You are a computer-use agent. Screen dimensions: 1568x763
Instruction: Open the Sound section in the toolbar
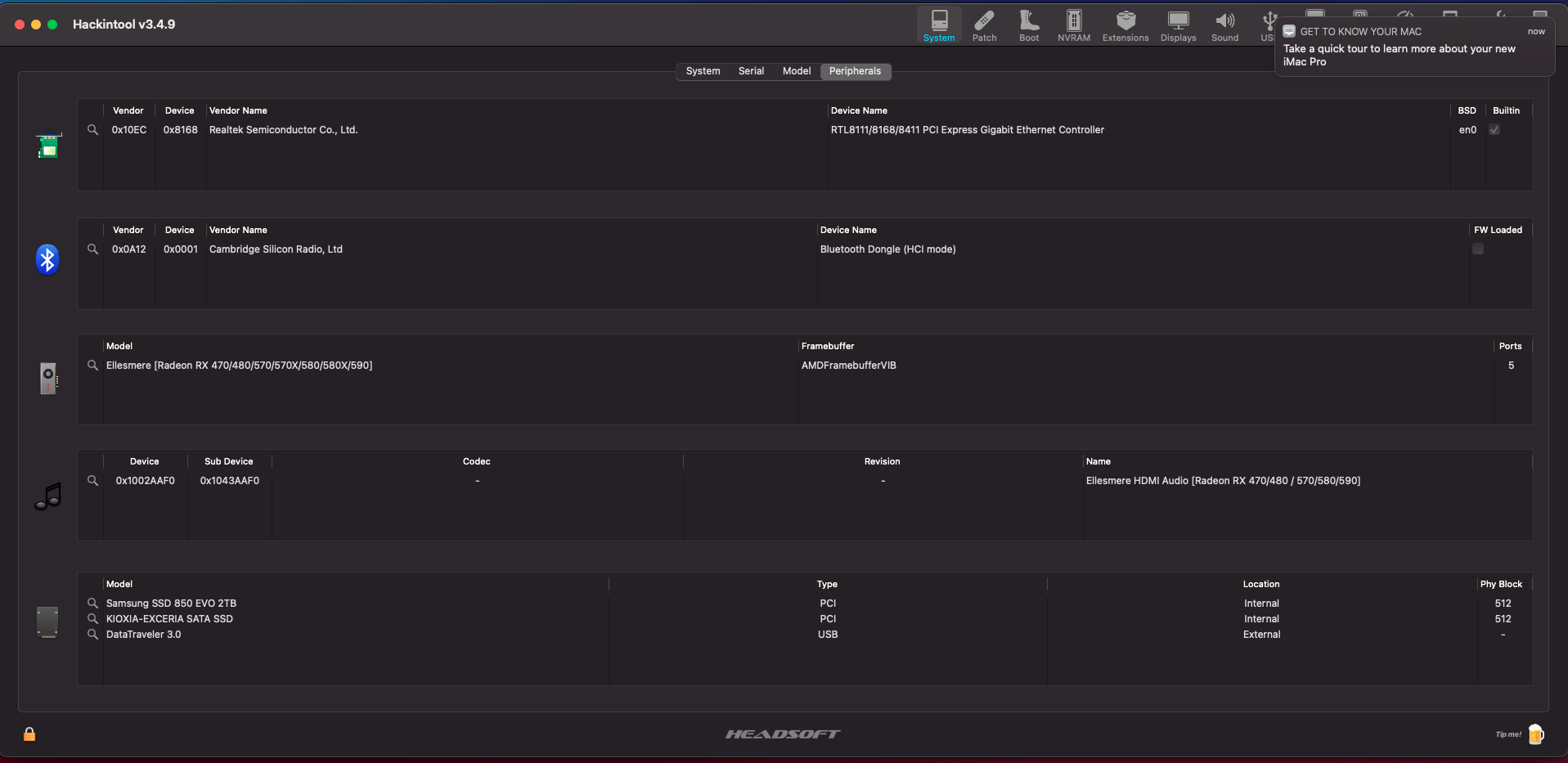pyautogui.click(x=1224, y=25)
